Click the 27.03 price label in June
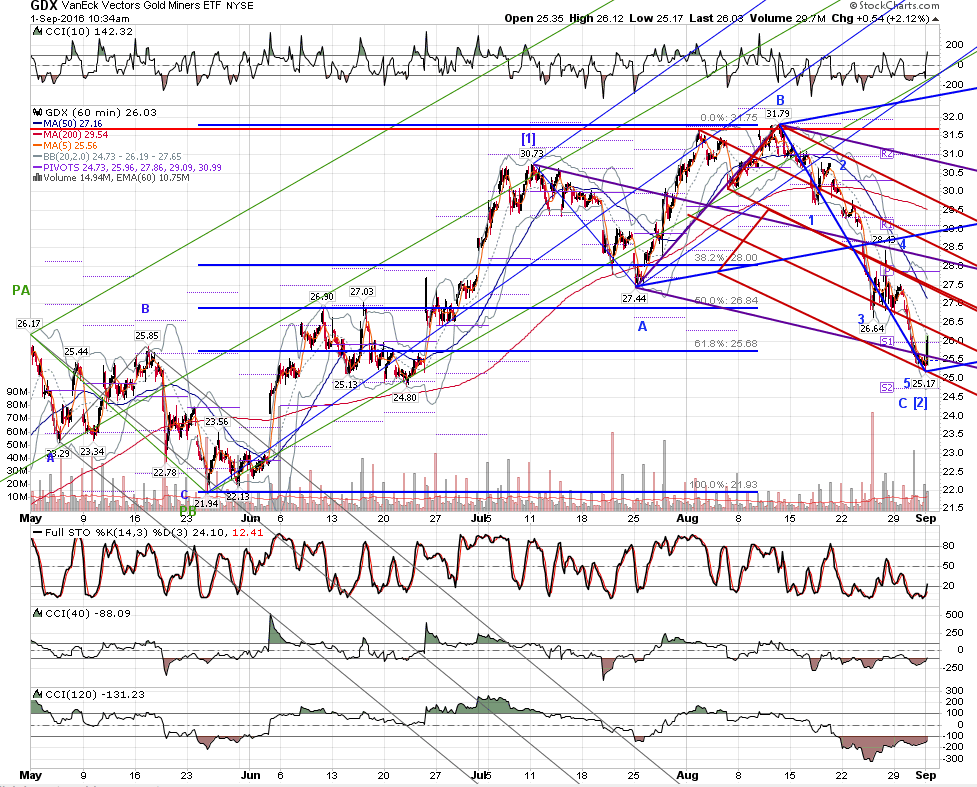This screenshot has width=977, height=787. (x=362, y=292)
